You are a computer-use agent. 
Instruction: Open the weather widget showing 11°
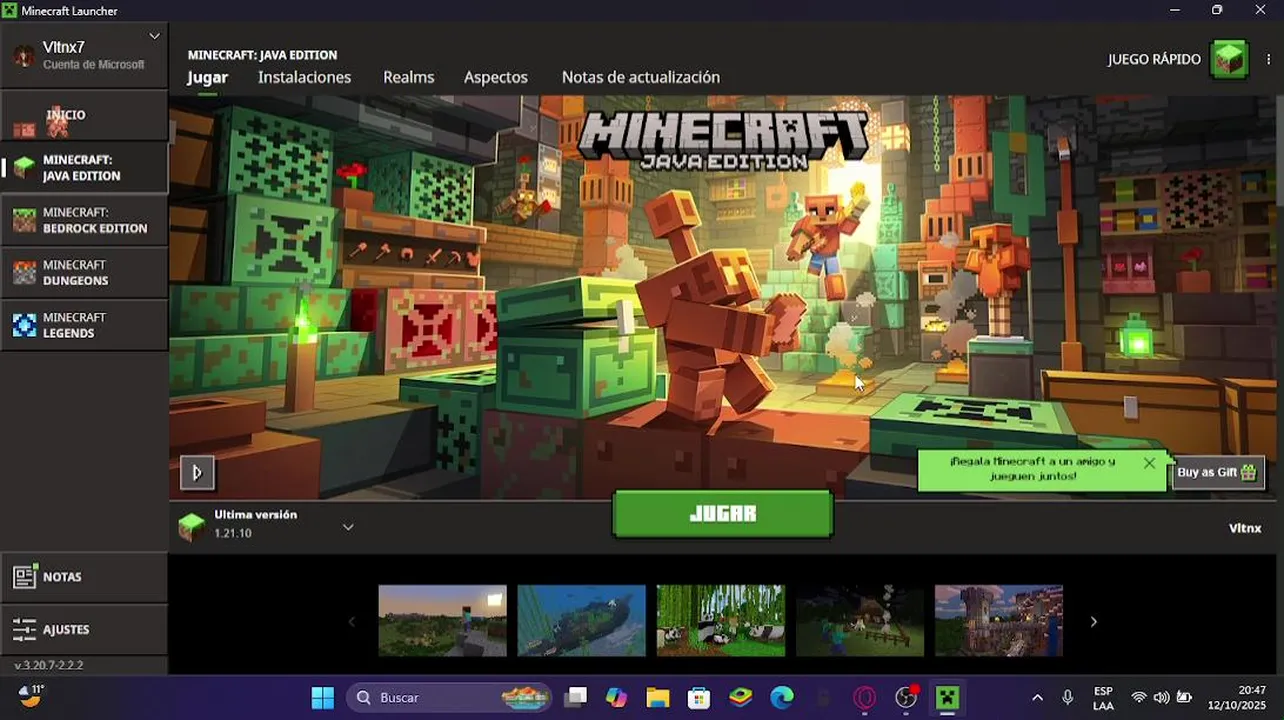coord(31,695)
